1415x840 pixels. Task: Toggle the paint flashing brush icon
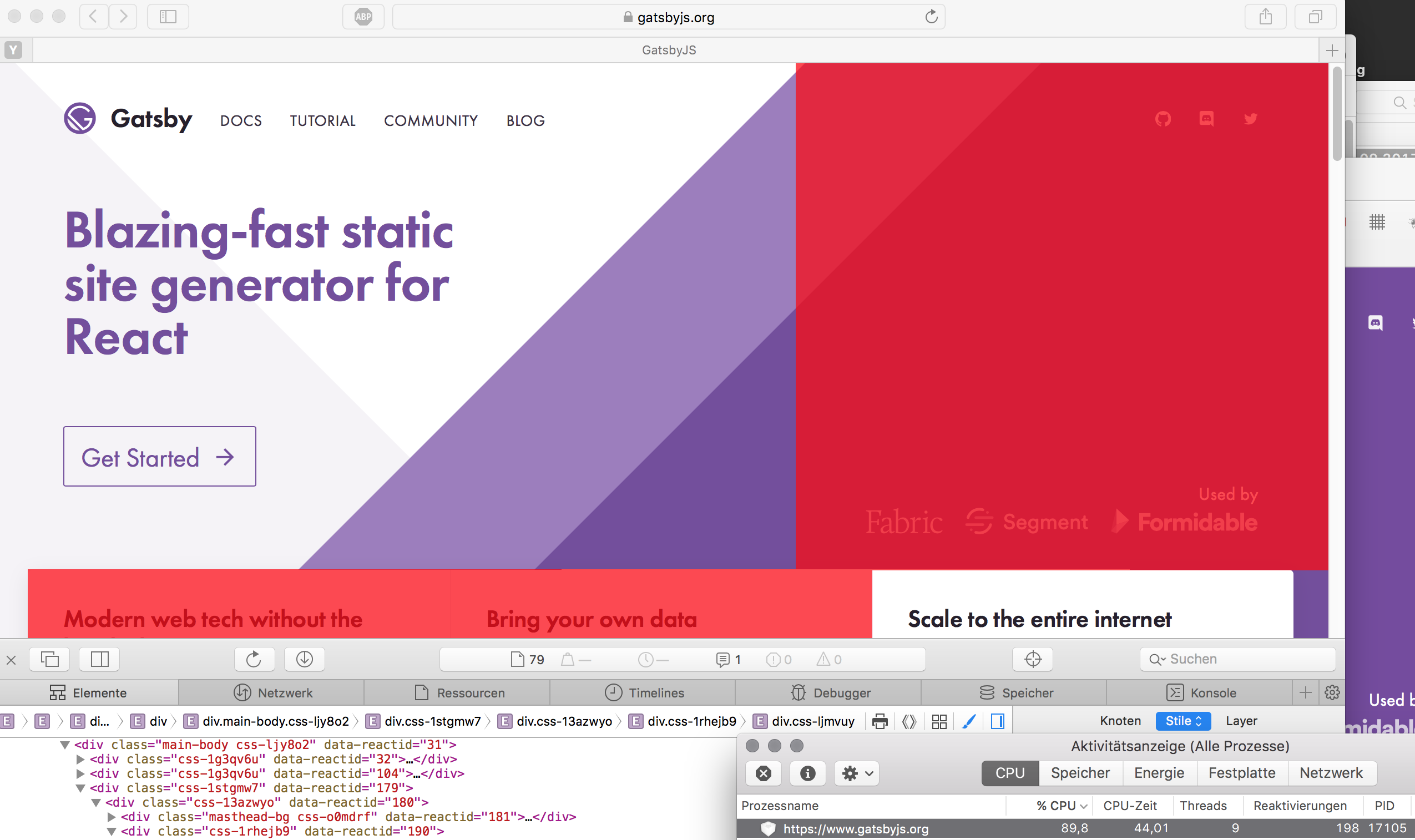click(969, 721)
